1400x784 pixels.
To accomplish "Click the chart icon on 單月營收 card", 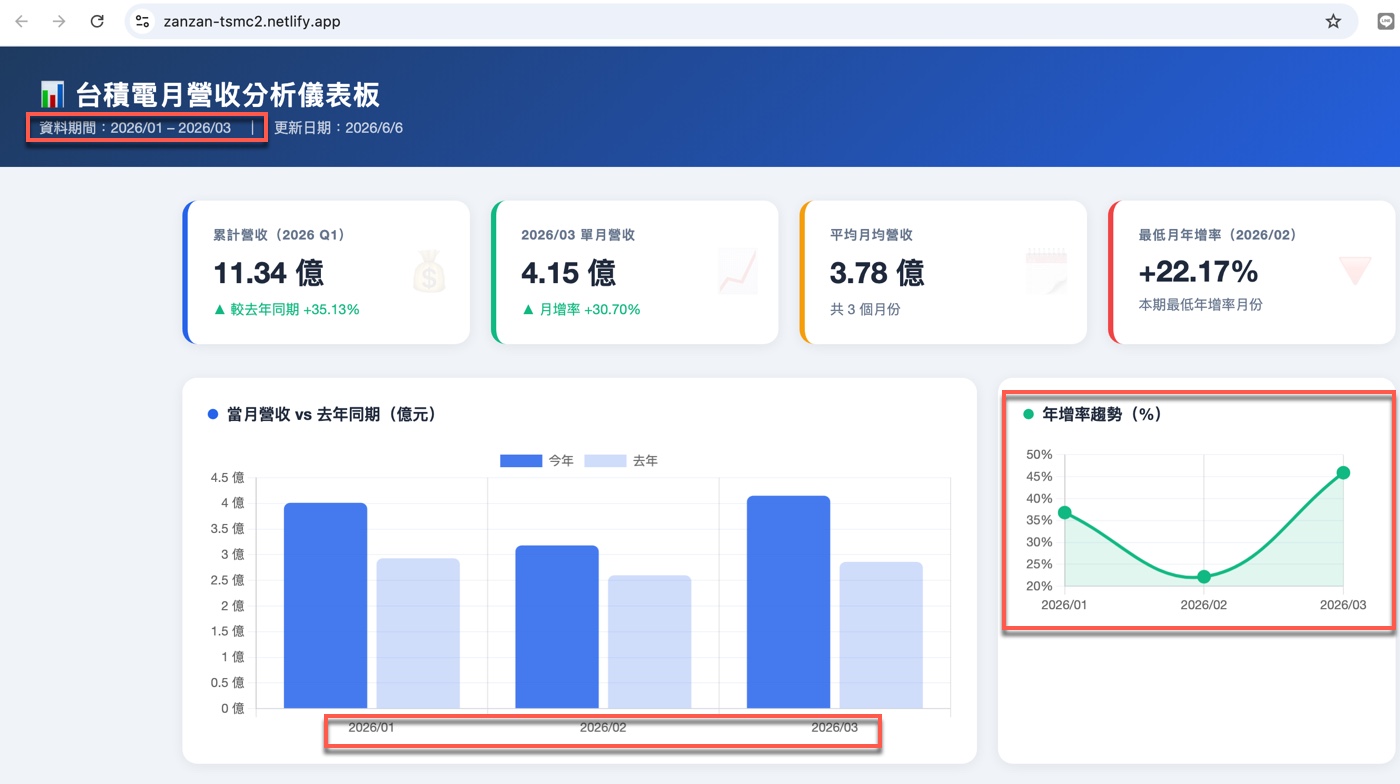I will (738, 272).
